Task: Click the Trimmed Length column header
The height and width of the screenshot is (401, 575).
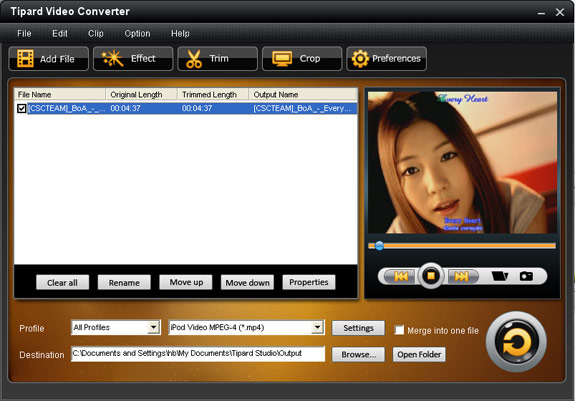Action: click(213, 95)
